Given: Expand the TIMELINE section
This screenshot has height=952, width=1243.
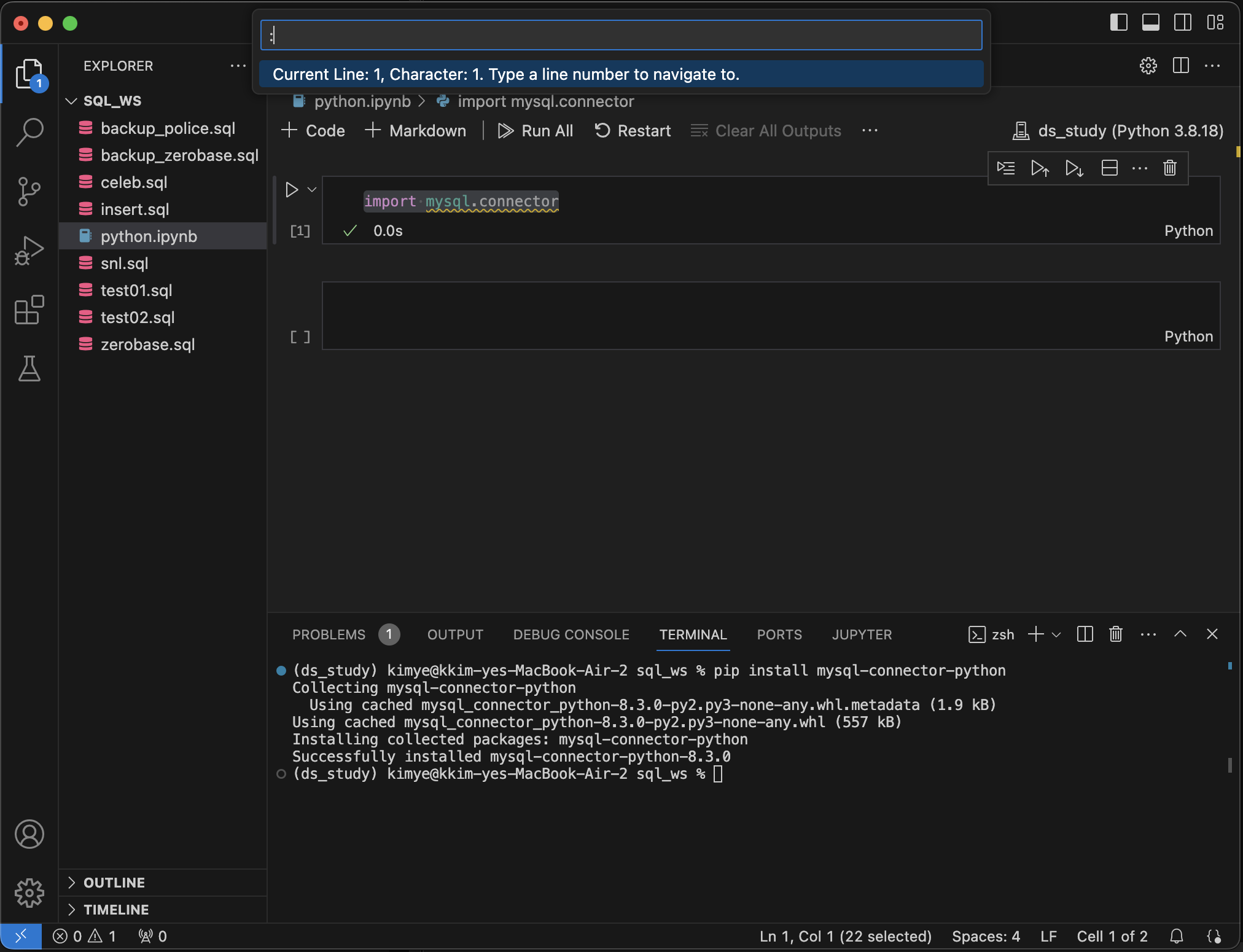Looking at the screenshot, I should coord(116,910).
